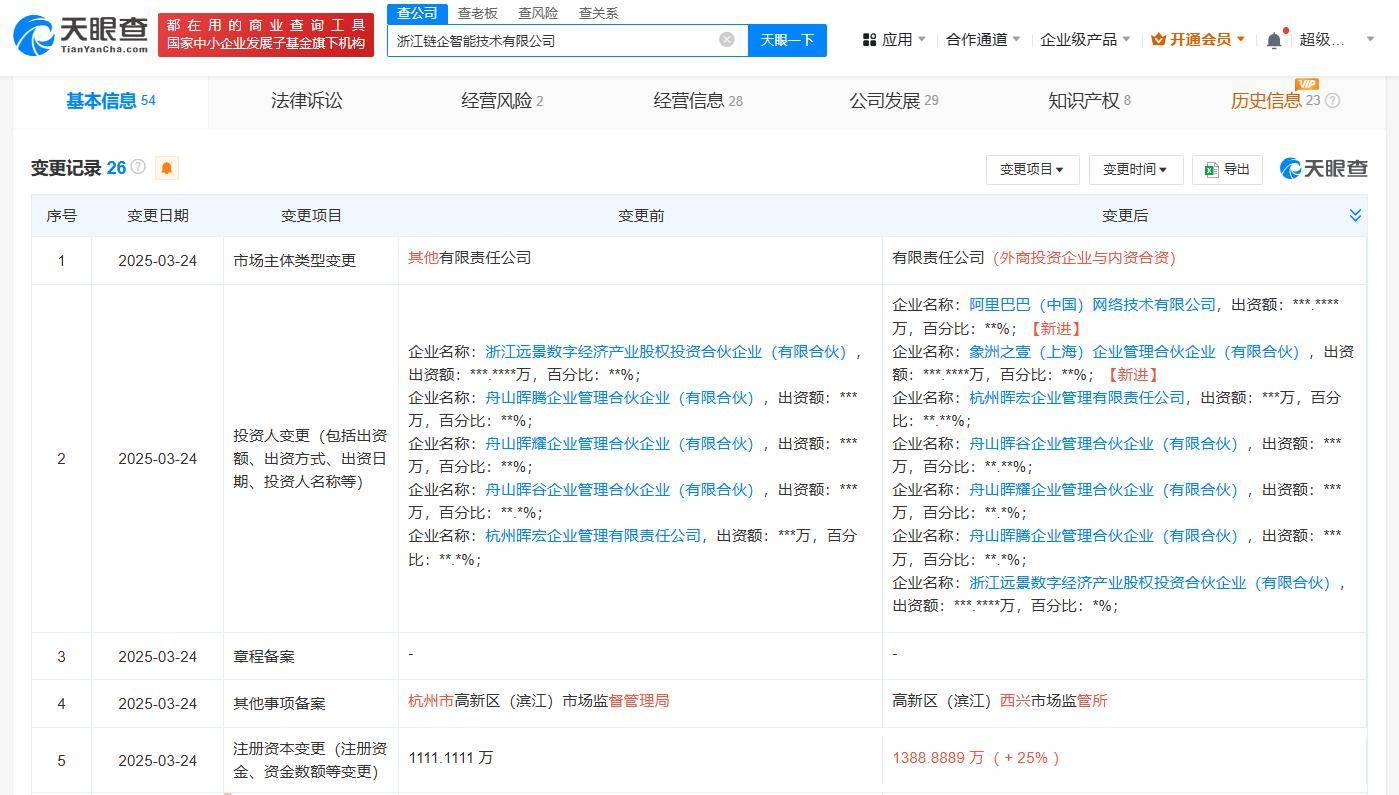Open 杭州晖宏企业管理有限责任公司 link in 变更前 column

[593, 535]
